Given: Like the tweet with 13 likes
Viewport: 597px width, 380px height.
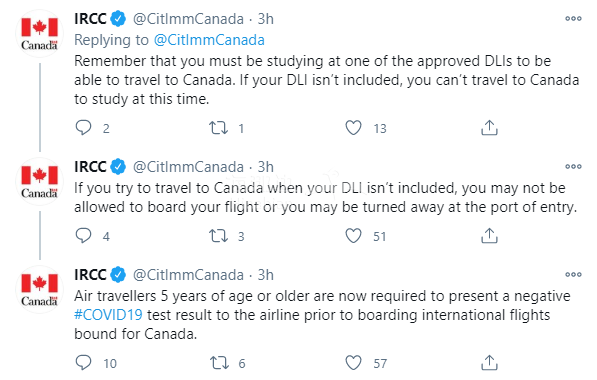Looking at the screenshot, I should (x=353, y=128).
